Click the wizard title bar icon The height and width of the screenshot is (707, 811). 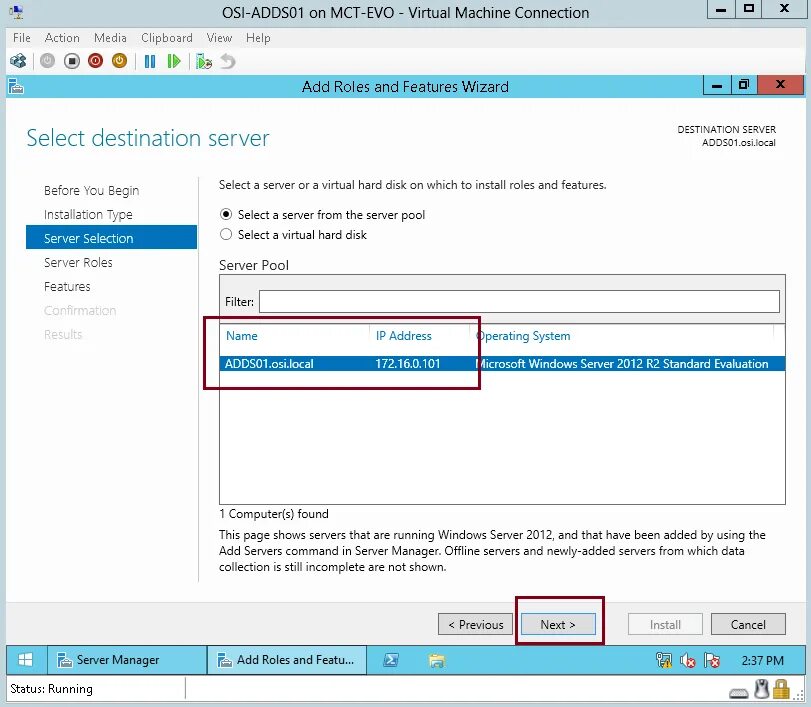16,86
